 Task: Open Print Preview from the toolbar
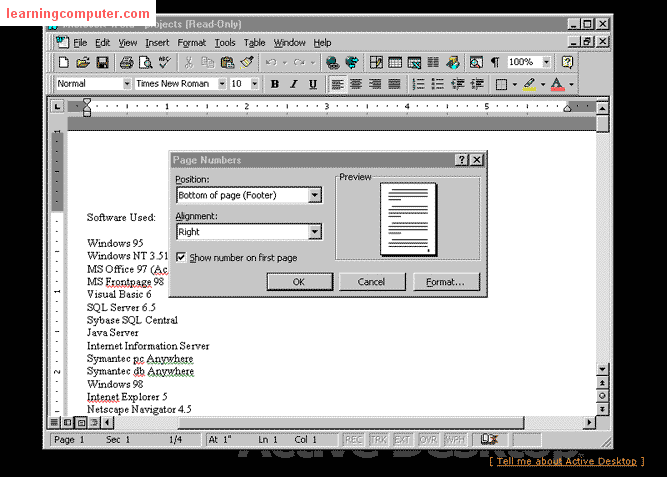click(x=146, y=63)
